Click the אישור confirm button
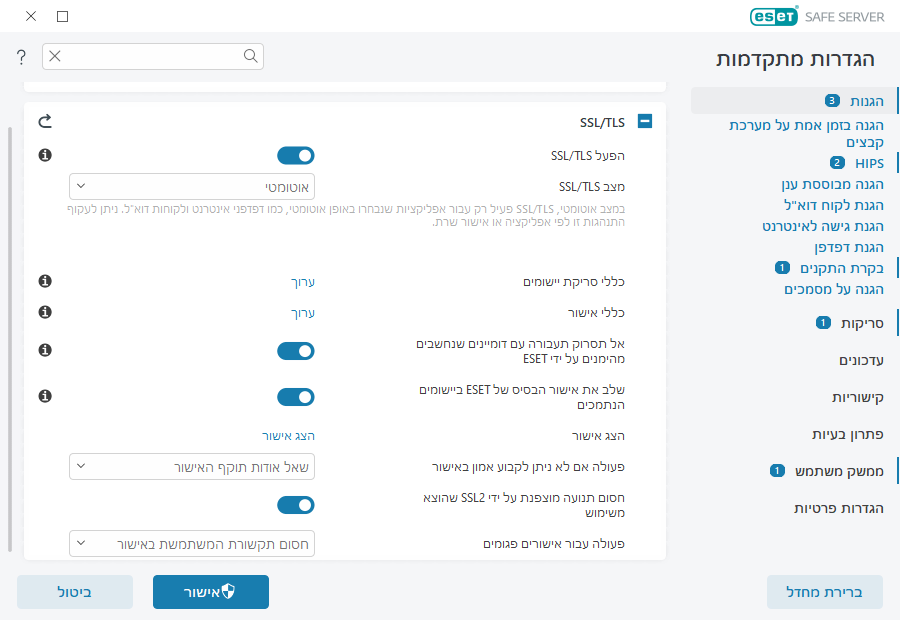 [211, 592]
